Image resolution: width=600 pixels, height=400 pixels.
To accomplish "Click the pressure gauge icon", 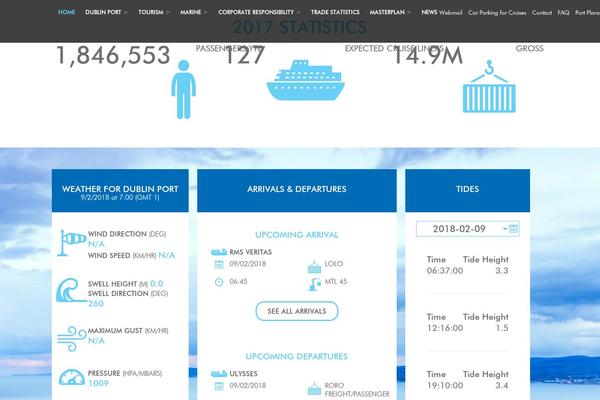I will 72,377.
